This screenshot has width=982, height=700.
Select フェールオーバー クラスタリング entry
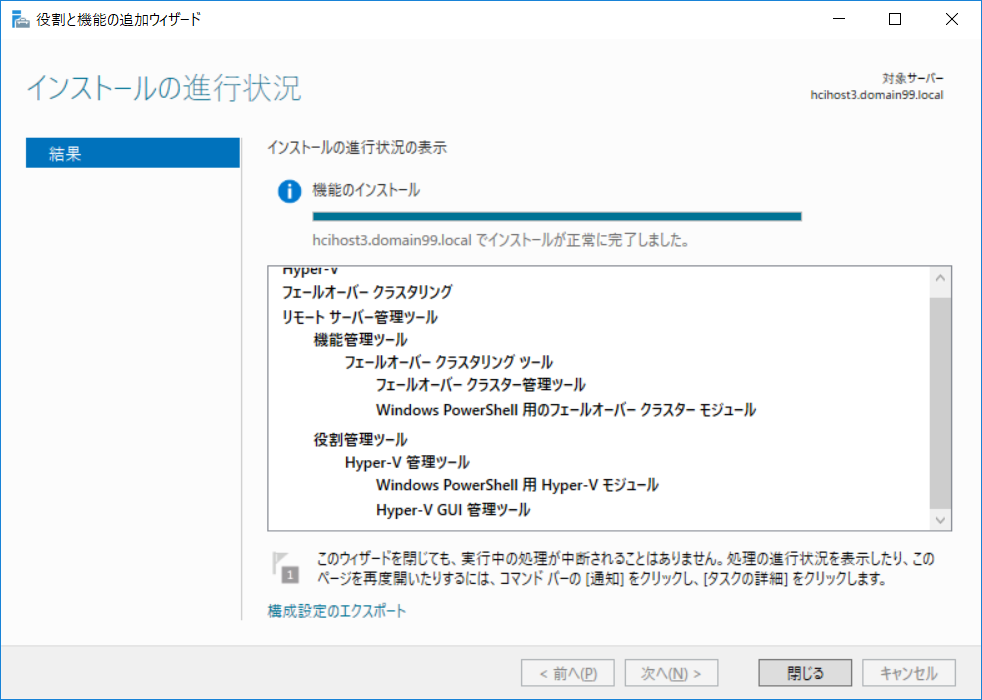(367, 292)
